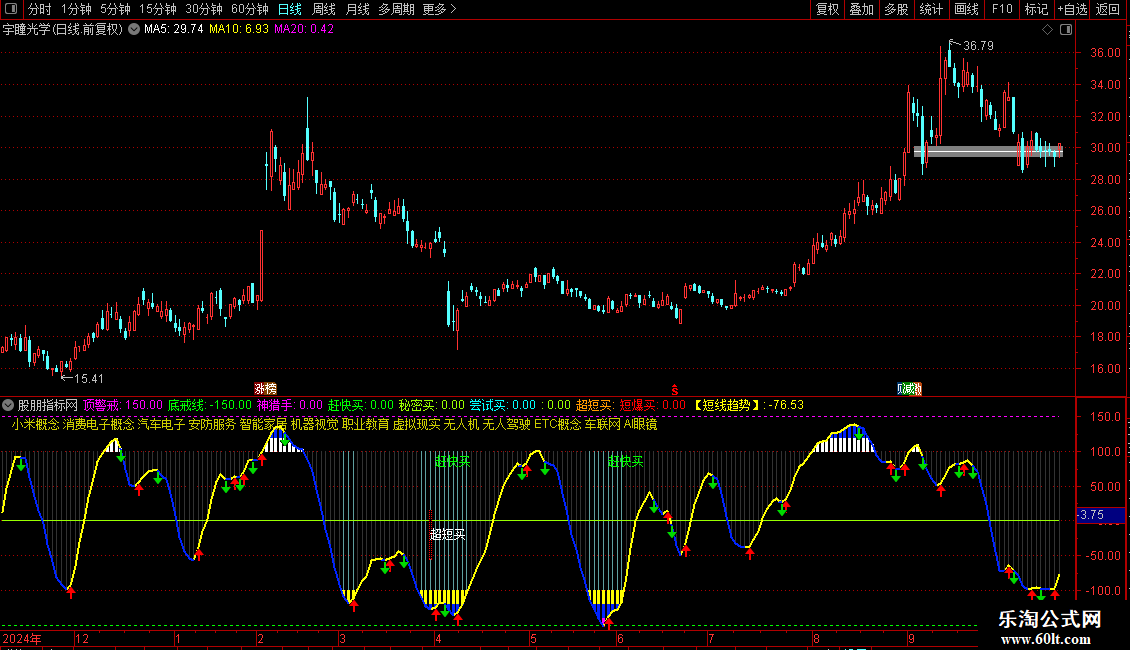The image size is (1130, 650).
Task: Click the gray horizontal price line near 30.00
Action: pyautogui.click(x=988, y=151)
